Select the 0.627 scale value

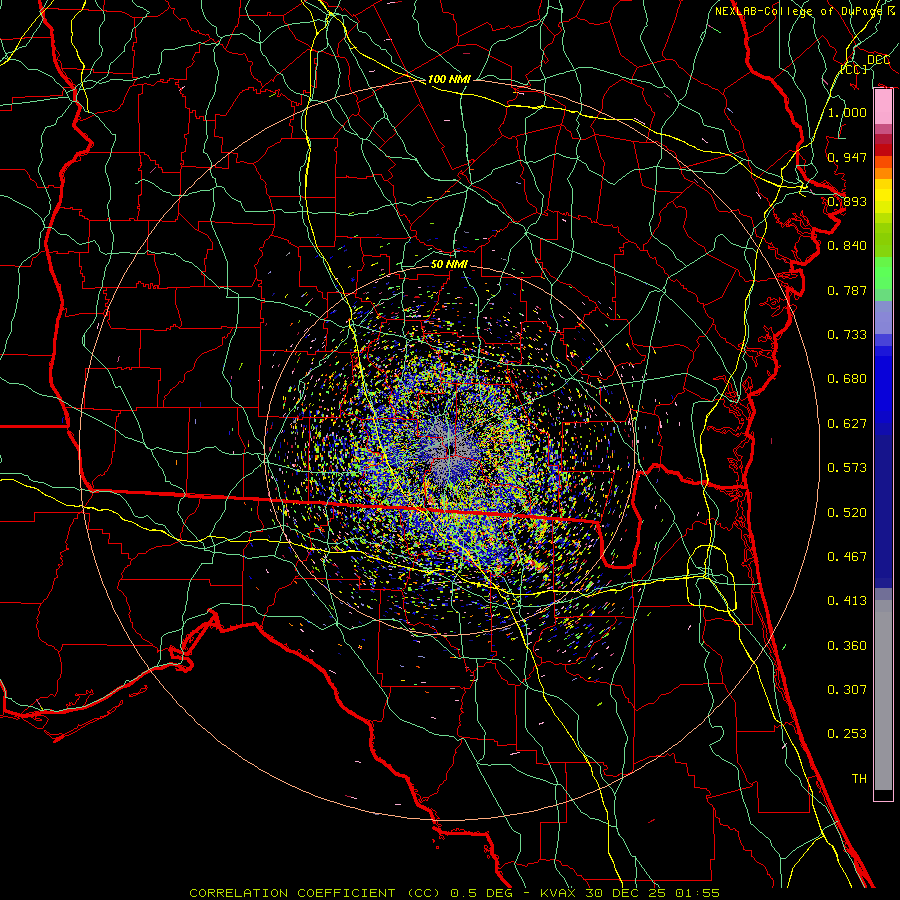click(x=847, y=424)
